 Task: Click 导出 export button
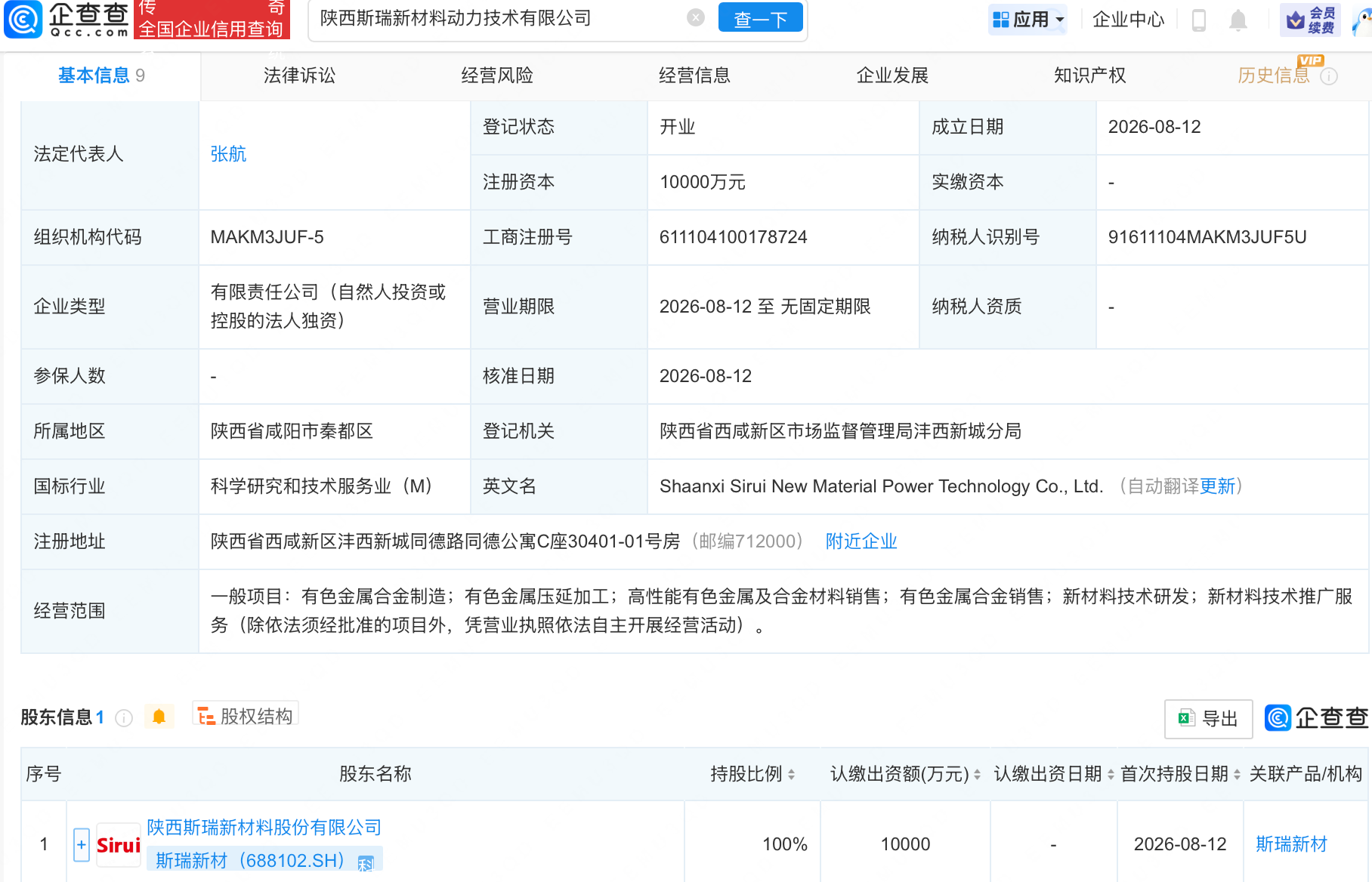[1208, 719]
